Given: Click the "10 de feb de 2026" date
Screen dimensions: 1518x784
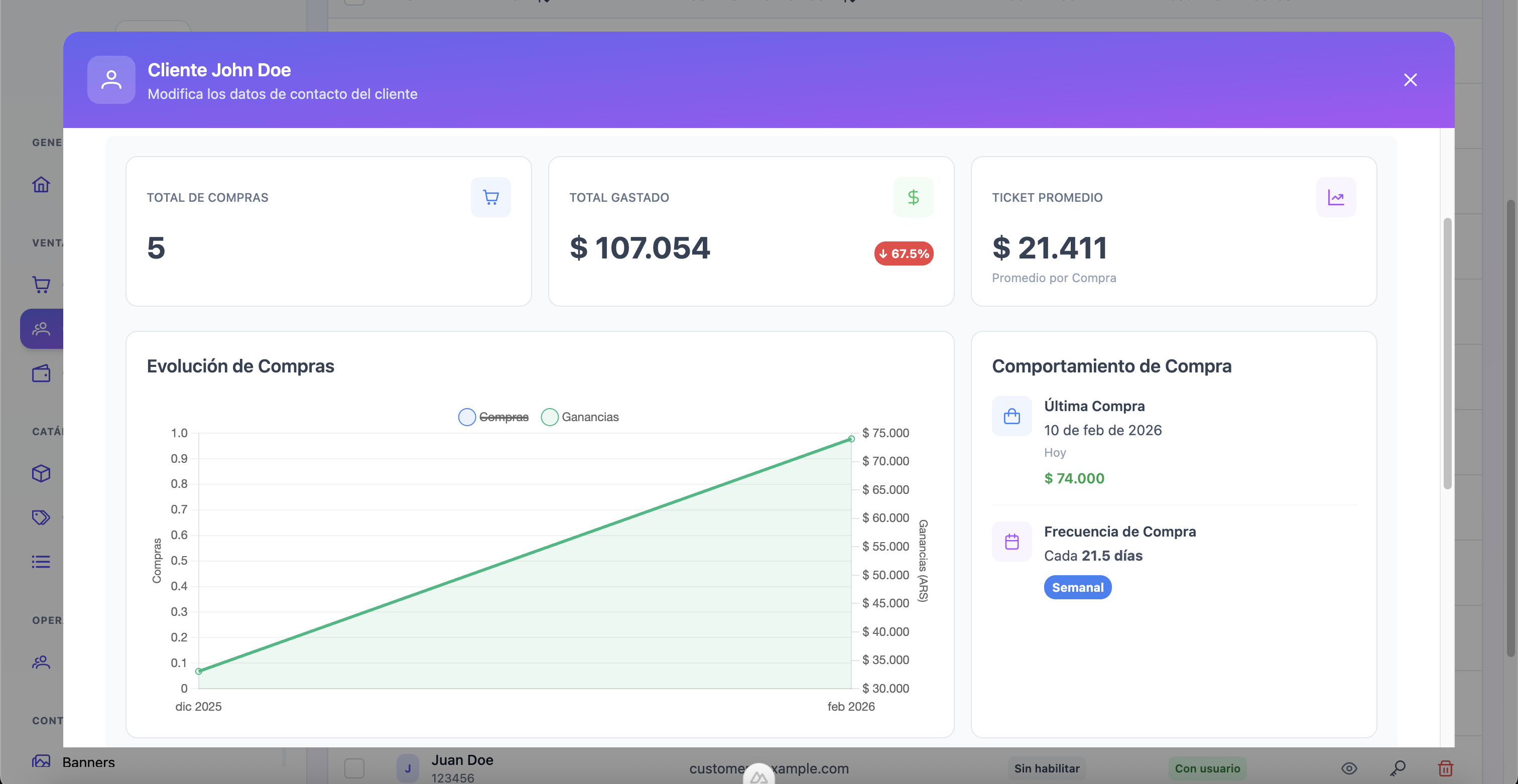Looking at the screenshot, I should coord(1102,430).
